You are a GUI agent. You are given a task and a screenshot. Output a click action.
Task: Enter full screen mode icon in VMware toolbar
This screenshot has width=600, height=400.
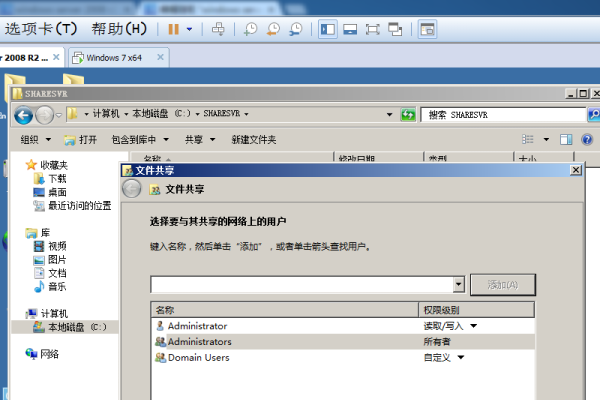[372, 29]
